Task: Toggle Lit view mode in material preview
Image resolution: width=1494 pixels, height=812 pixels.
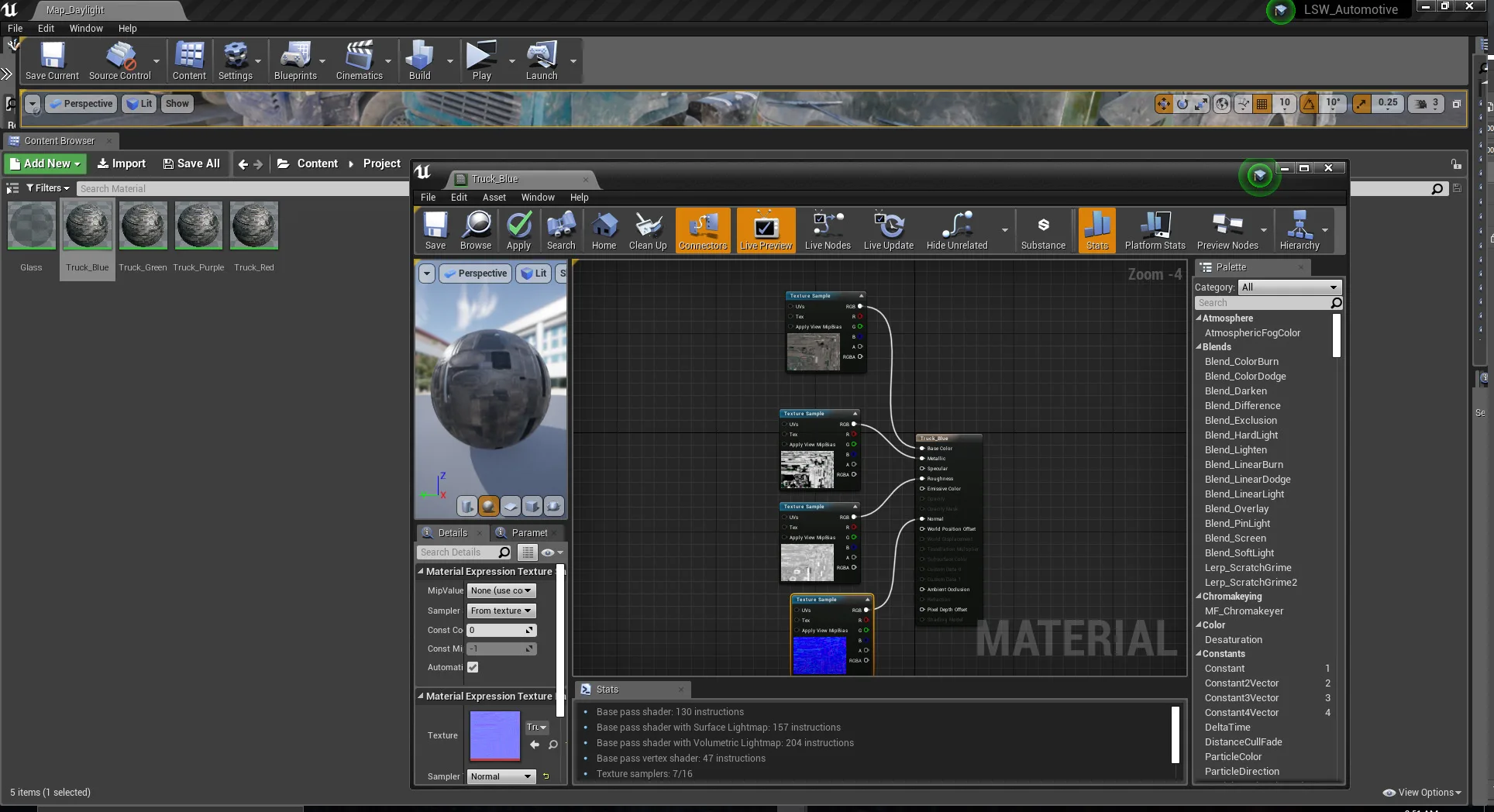Action: click(x=534, y=274)
